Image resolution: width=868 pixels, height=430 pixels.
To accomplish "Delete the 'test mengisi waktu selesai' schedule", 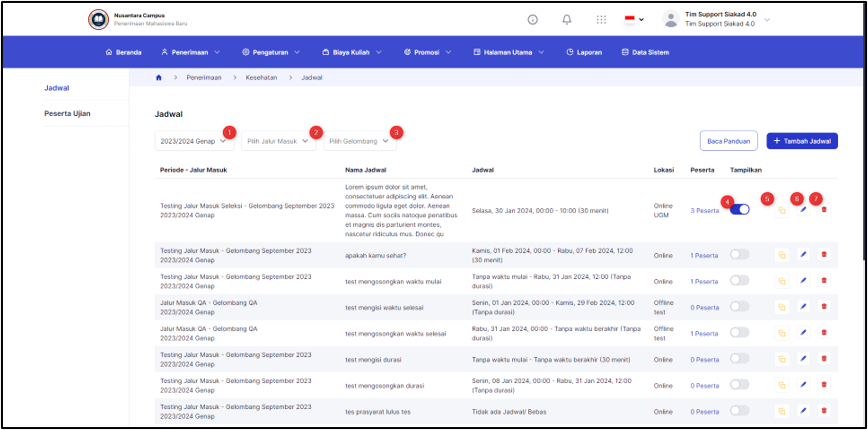I will click(x=824, y=307).
